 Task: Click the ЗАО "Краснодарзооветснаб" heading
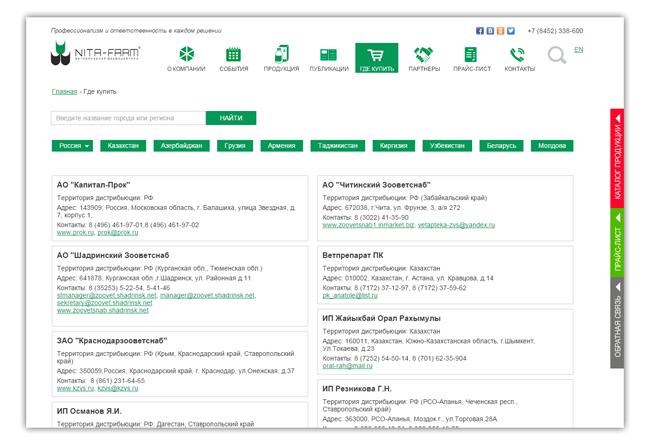pyautogui.click(x=112, y=341)
